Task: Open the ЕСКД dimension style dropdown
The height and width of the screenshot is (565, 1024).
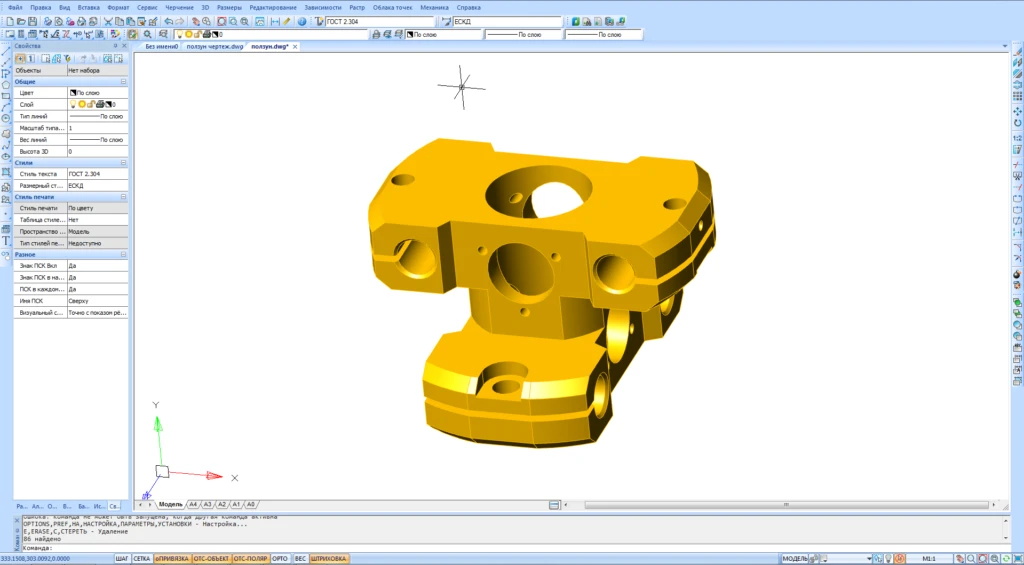Action: click(505, 21)
